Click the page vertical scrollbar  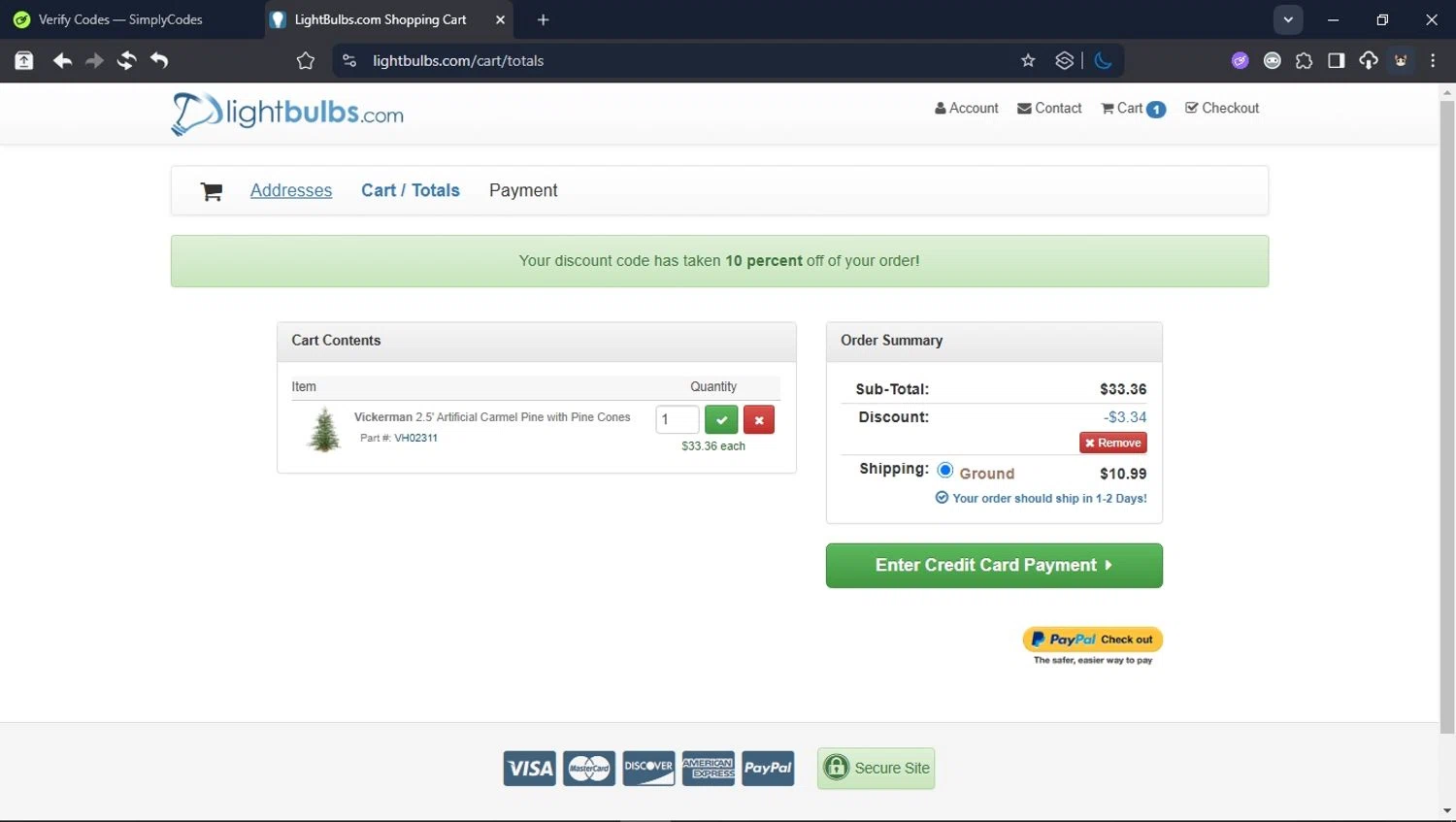point(1447,415)
